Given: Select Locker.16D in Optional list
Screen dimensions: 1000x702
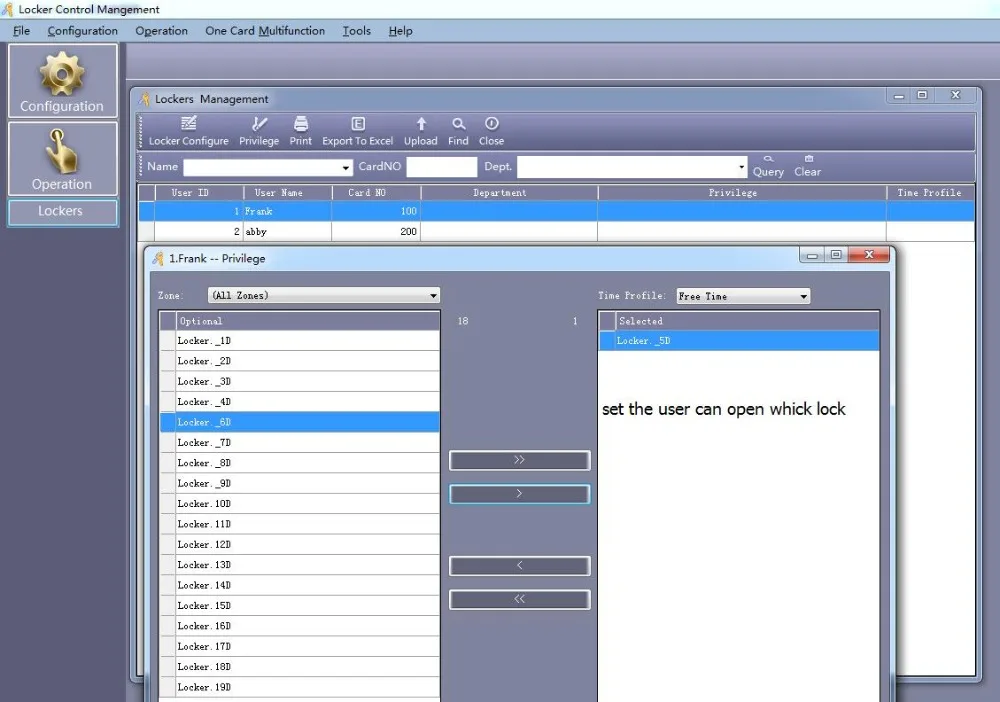Looking at the screenshot, I should 300,626.
